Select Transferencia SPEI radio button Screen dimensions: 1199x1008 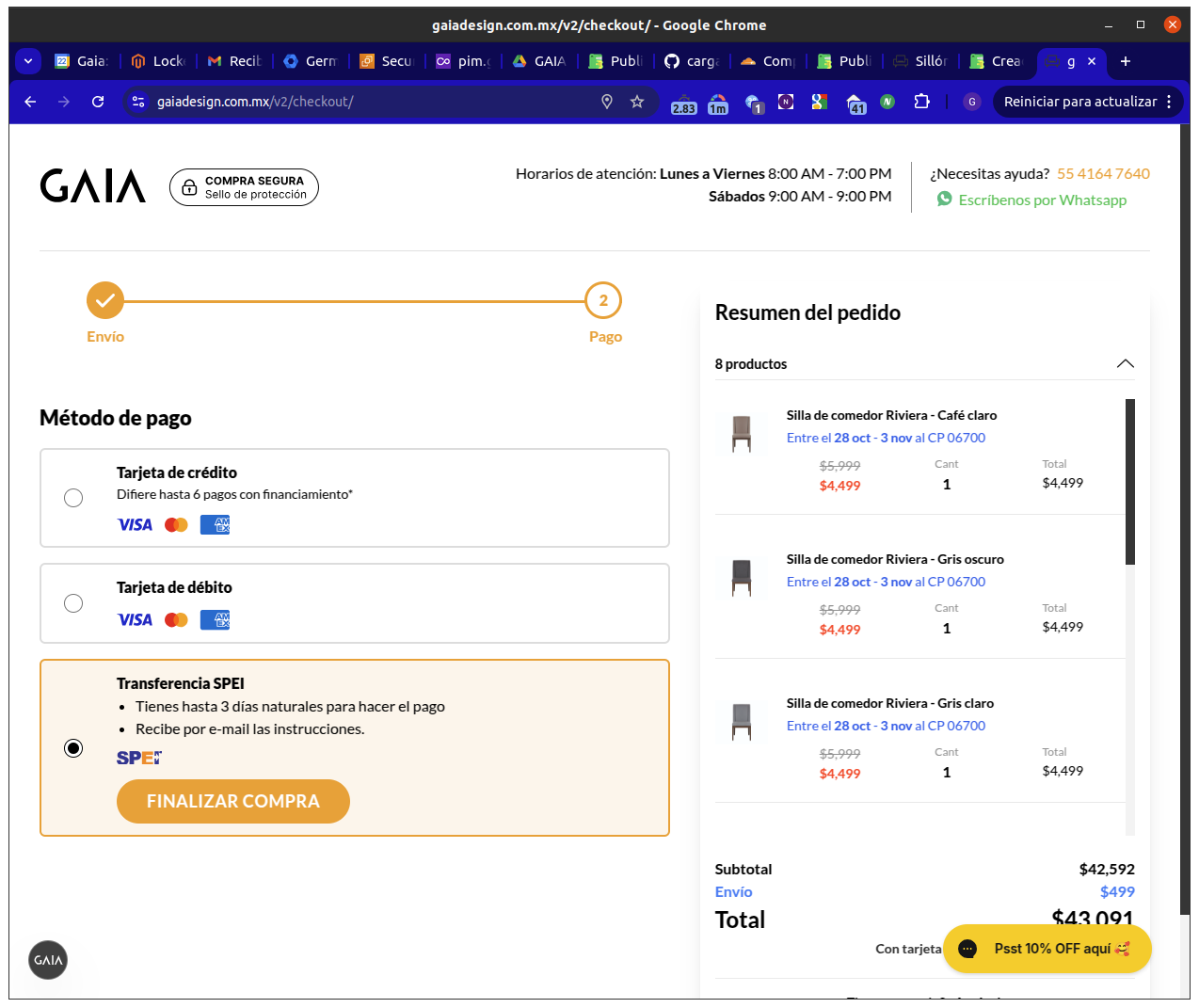73,748
